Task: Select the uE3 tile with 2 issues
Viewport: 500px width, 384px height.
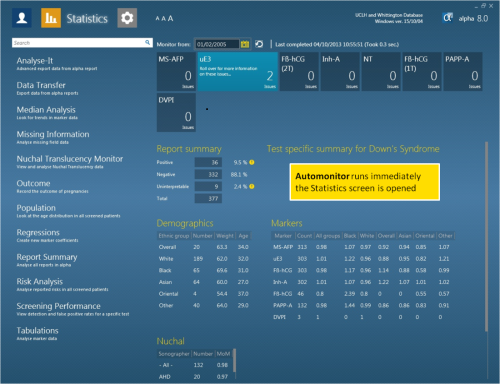Action: tap(238, 72)
